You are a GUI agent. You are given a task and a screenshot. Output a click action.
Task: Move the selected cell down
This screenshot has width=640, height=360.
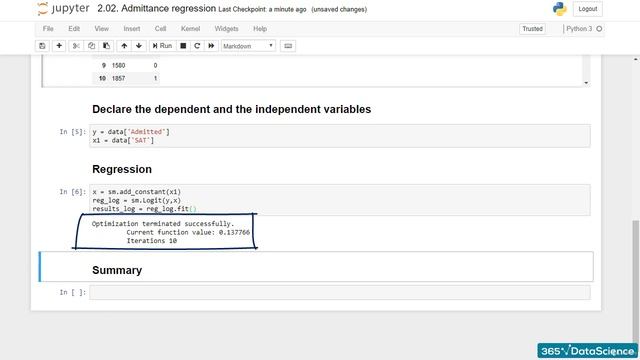coord(139,46)
